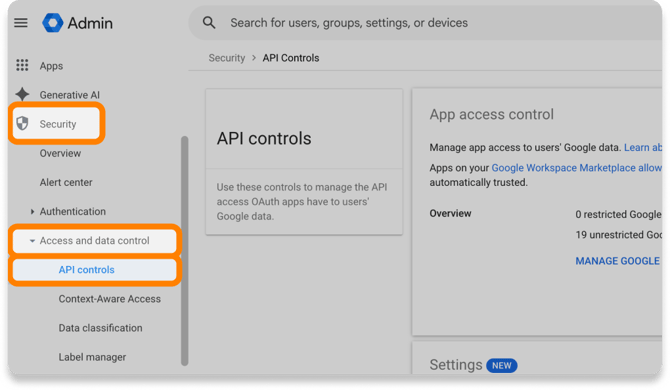Click the Security shield icon
The height and width of the screenshot is (390, 670).
click(x=22, y=123)
